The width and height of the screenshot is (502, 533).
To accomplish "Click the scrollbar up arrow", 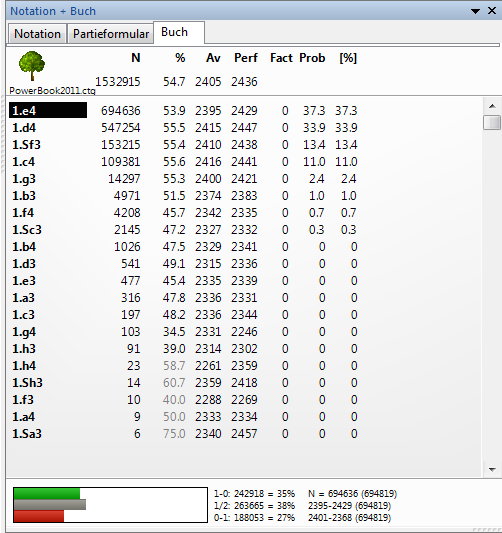I will [x=492, y=106].
